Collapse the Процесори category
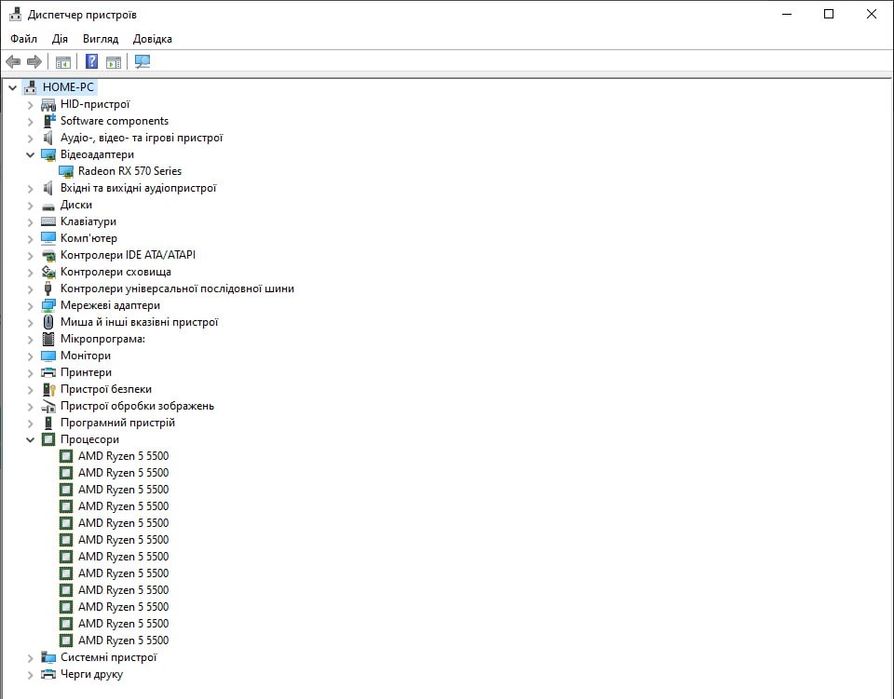This screenshot has width=894, height=699. (30, 440)
